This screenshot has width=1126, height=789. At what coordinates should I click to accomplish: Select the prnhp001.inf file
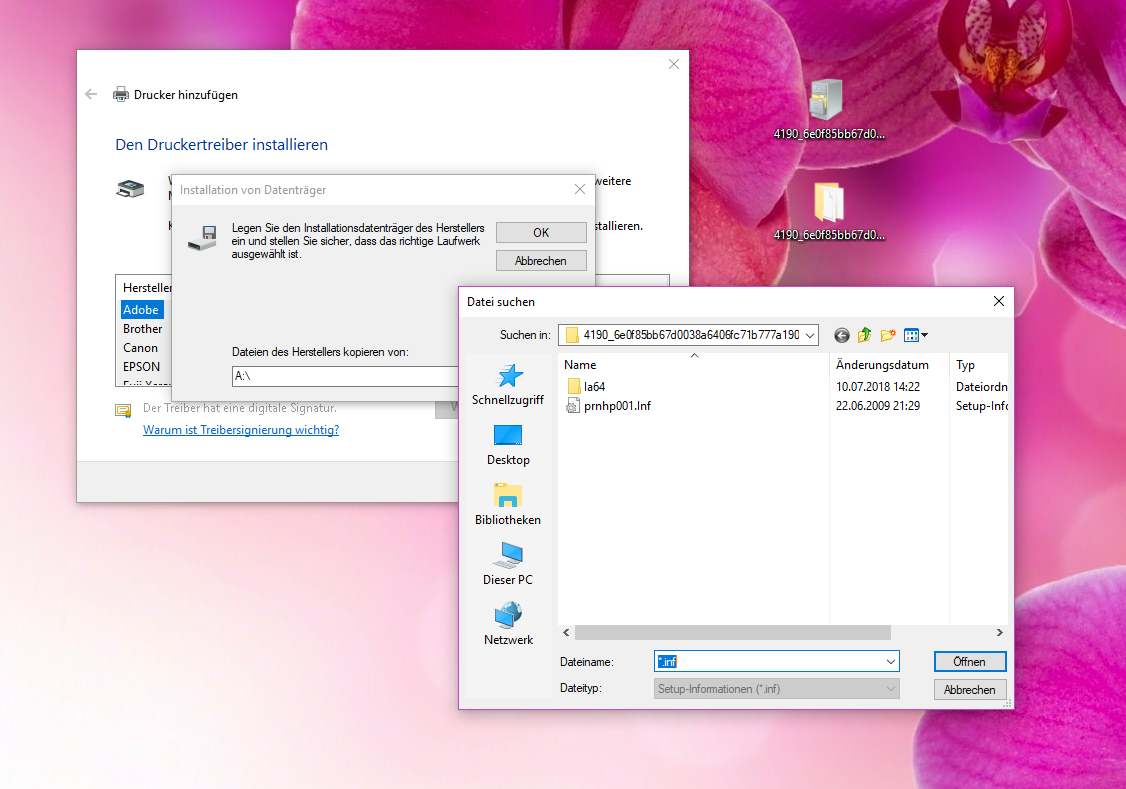[616, 405]
